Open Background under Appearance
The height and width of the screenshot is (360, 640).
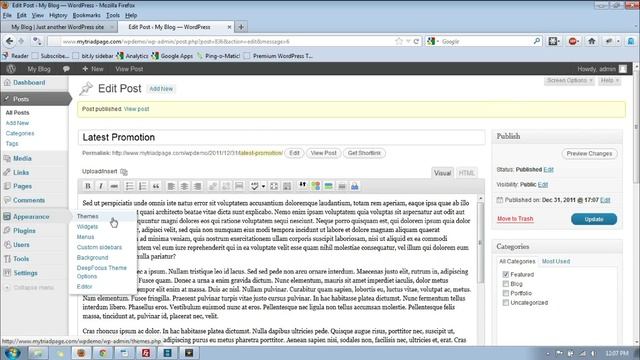[92, 258]
